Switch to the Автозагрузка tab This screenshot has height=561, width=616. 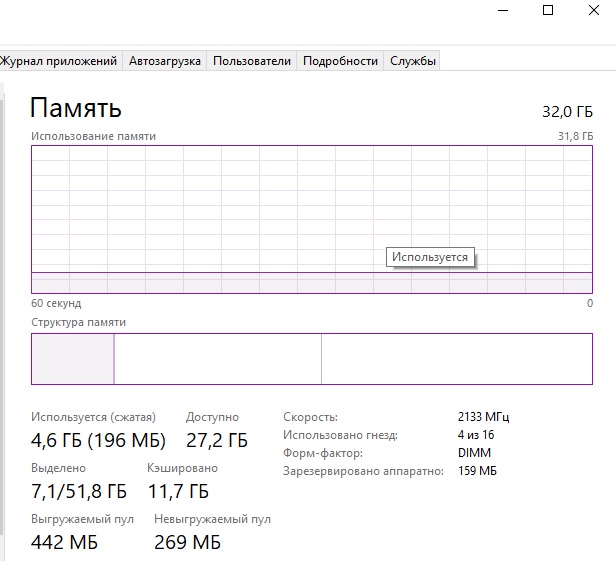pos(165,61)
